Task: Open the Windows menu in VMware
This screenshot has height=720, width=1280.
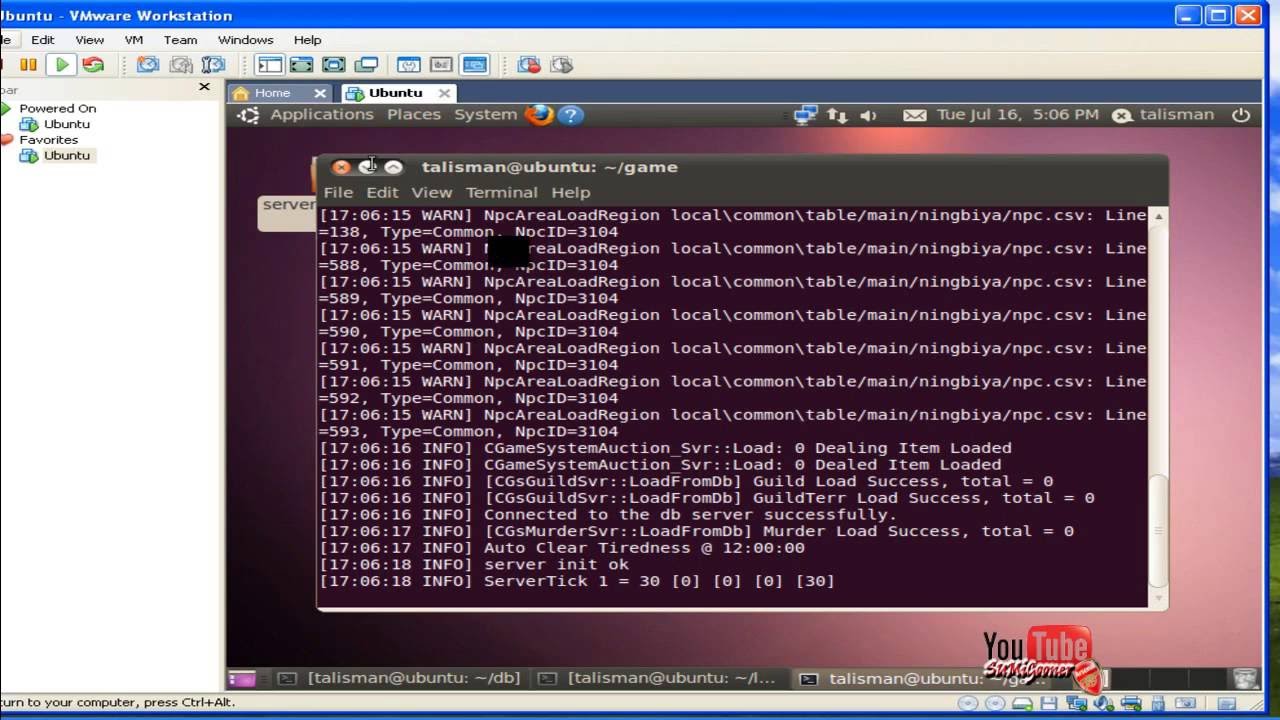Action: click(245, 40)
